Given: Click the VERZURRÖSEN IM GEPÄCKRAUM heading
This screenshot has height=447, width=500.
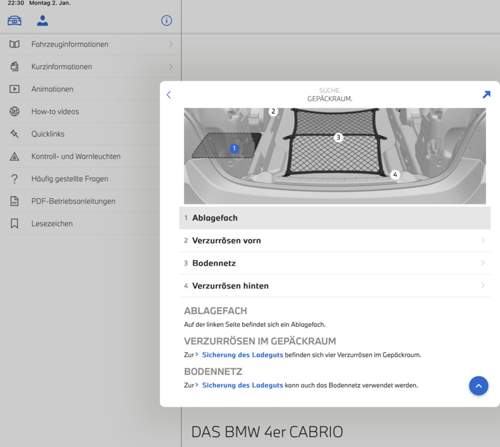Looking at the screenshot, I should coord(260,341).
